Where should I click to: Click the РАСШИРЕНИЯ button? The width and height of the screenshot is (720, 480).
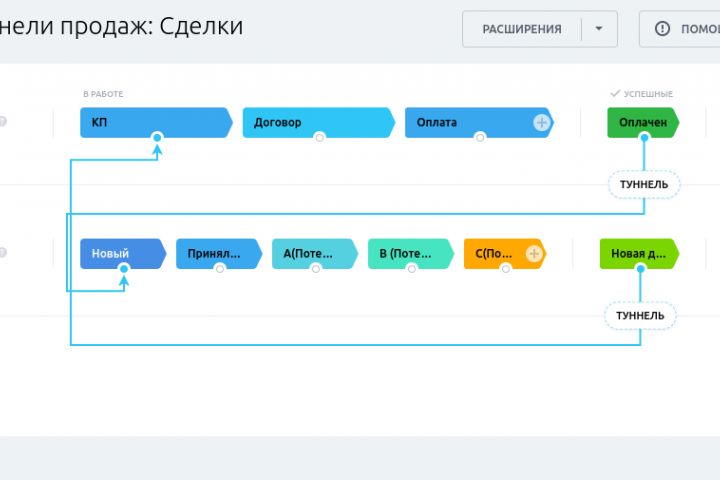pyautogui.click(x=522, y=29)
